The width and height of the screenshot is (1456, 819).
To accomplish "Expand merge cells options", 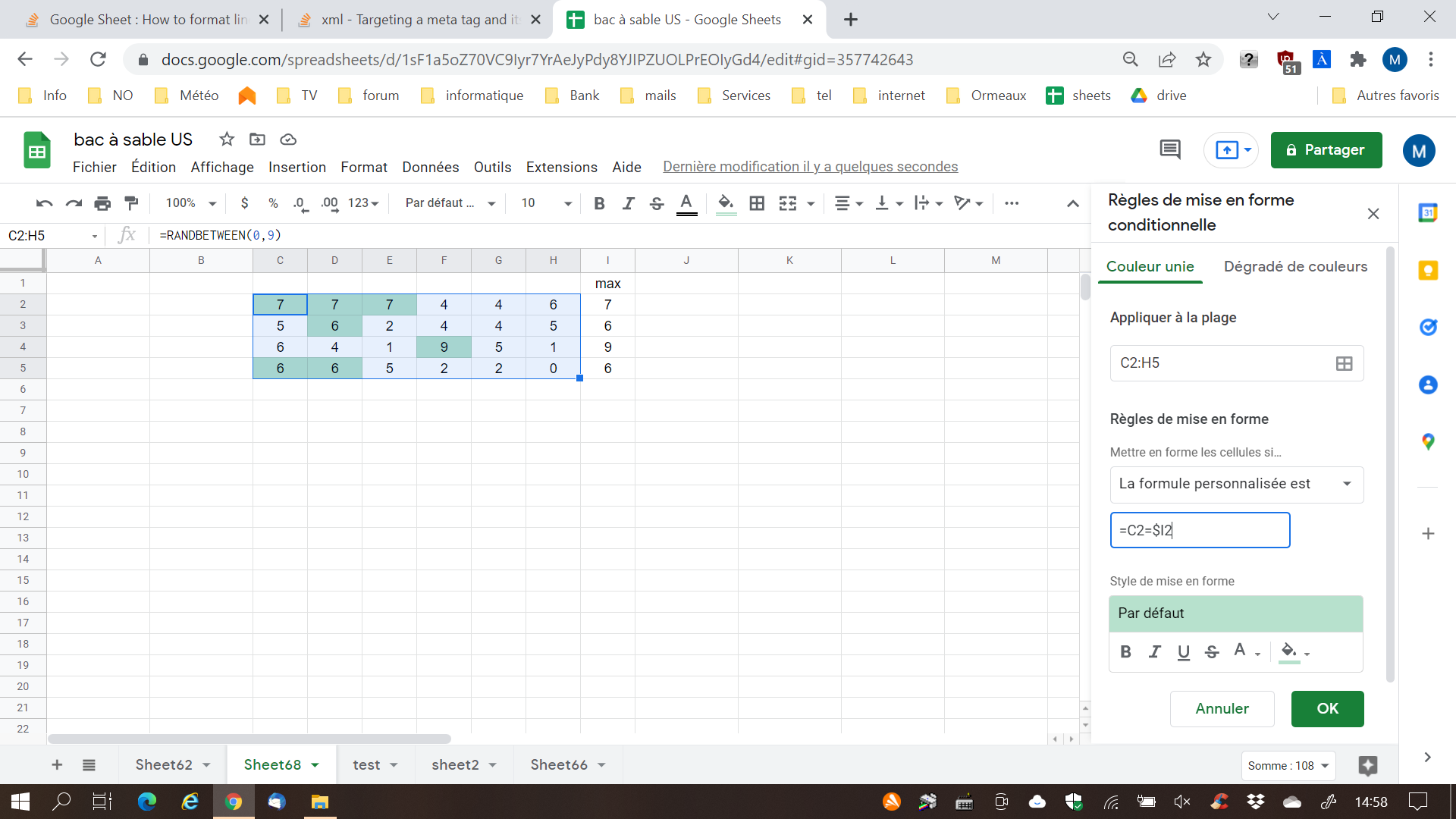I will (x=811, y=203).
